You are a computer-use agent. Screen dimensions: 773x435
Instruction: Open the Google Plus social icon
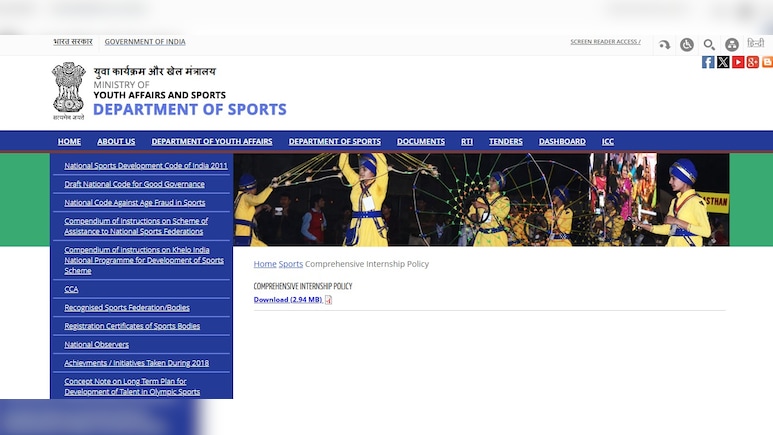(752, 62)
